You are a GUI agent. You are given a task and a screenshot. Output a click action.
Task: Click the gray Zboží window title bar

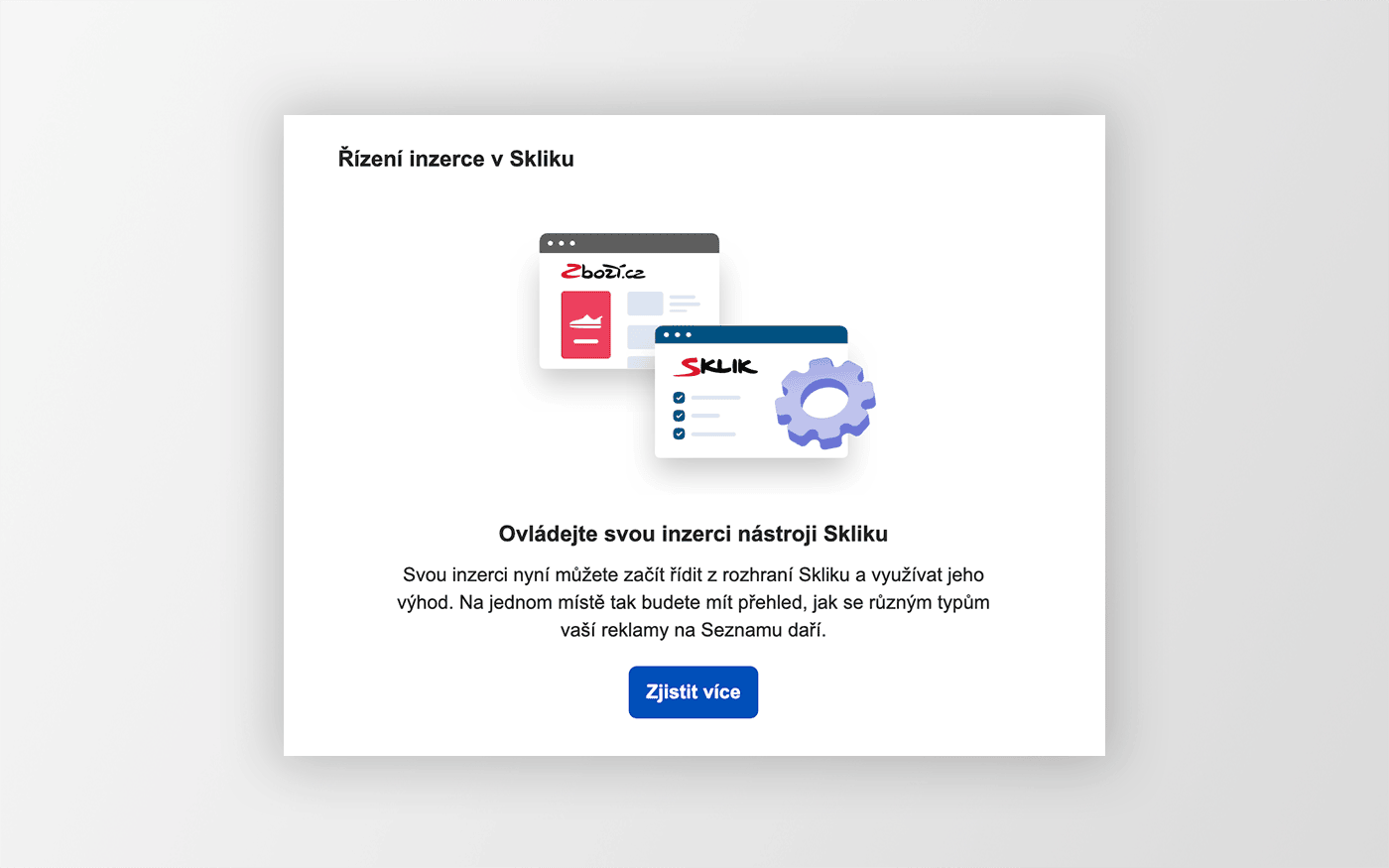coord(629,243)
